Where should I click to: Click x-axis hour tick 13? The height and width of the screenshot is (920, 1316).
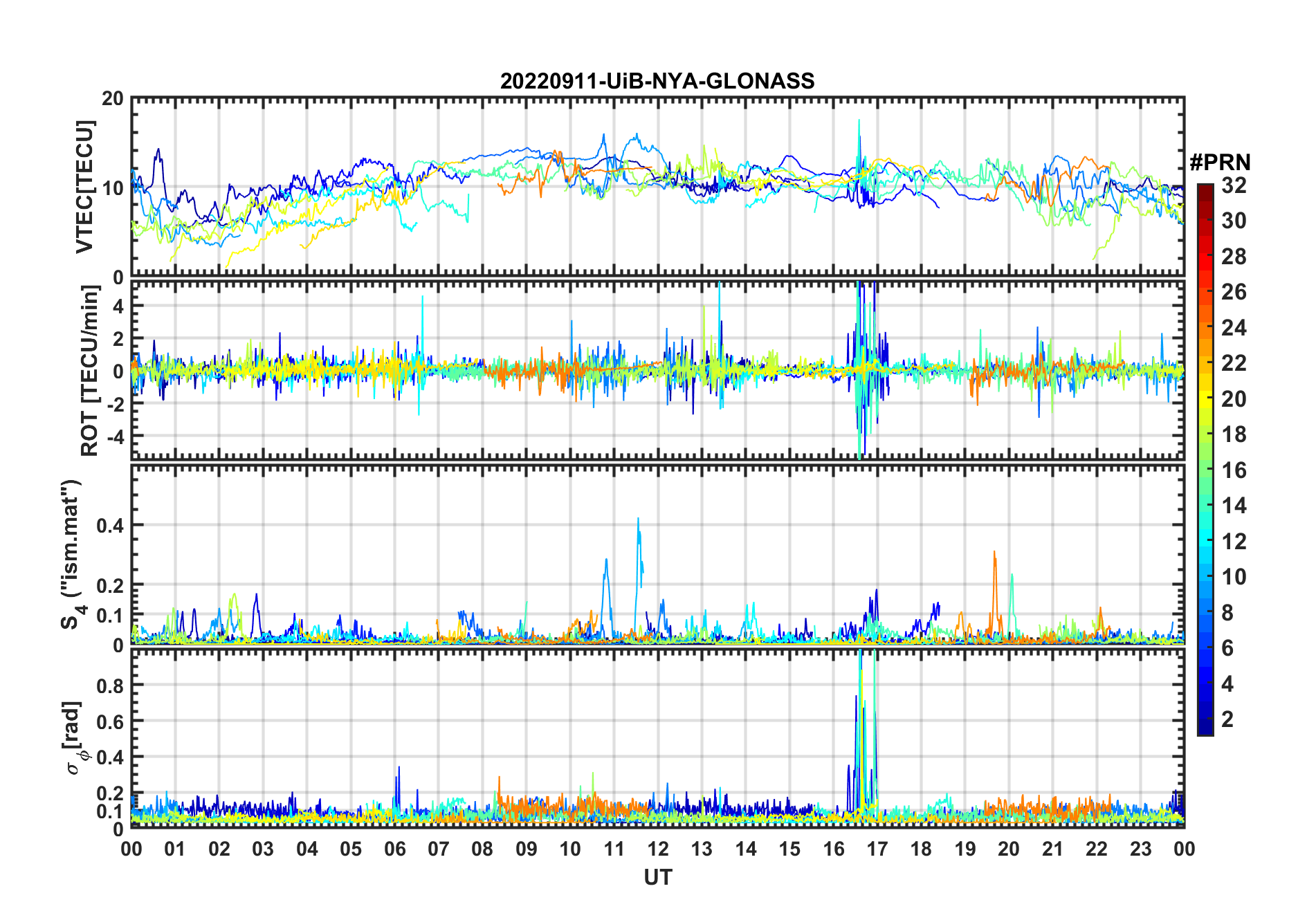point(702,849)
